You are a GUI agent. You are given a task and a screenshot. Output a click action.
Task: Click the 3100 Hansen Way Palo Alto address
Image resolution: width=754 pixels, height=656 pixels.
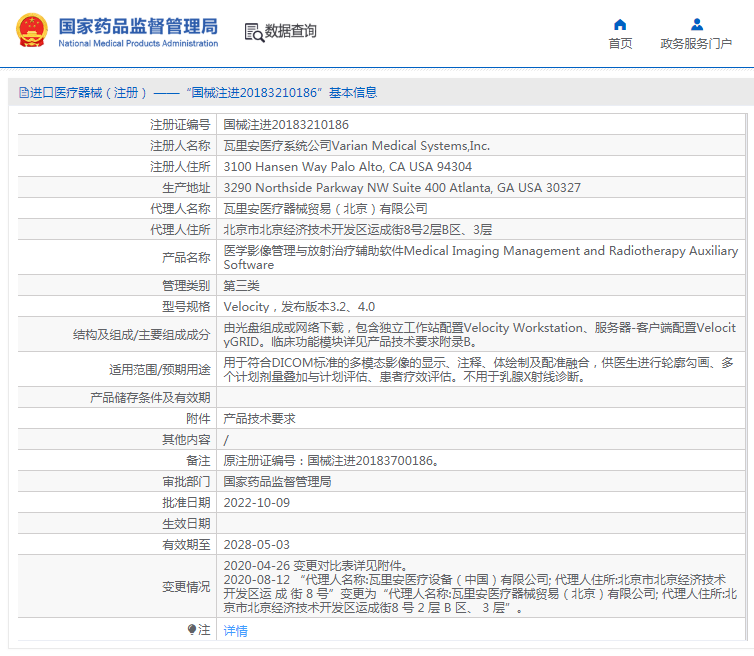pos(348,166)
